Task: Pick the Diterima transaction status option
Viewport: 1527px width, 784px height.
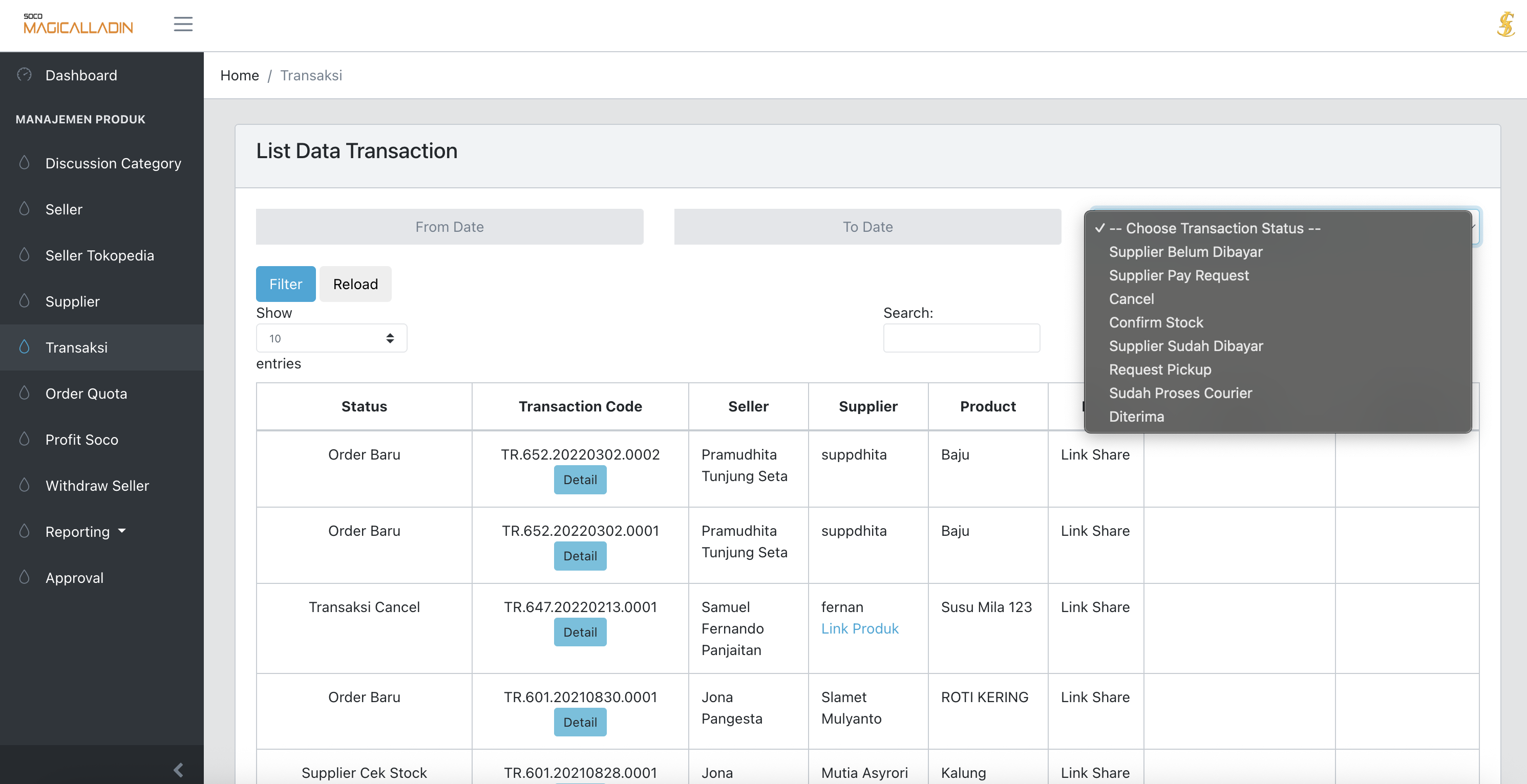Action: coord(1136,417)
